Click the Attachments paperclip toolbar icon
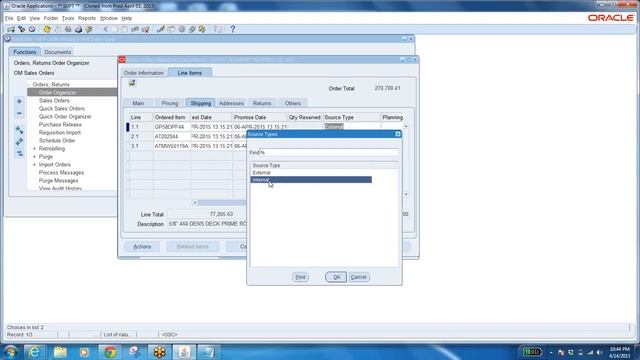 192,29
